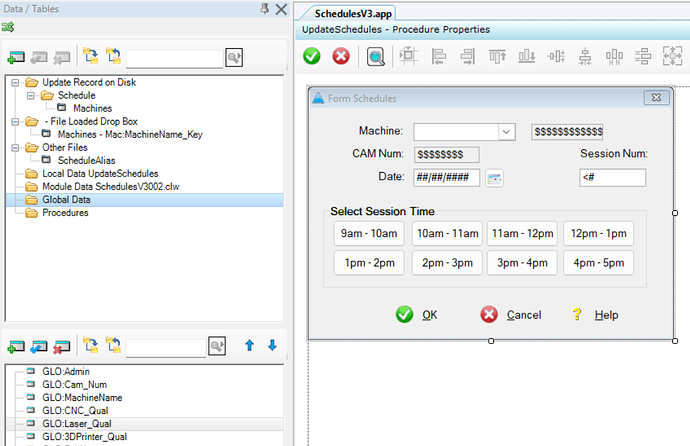Open the calendar lookup icon next to Date field
This screenshot has height=446, width=690.
tap(494, 179)
